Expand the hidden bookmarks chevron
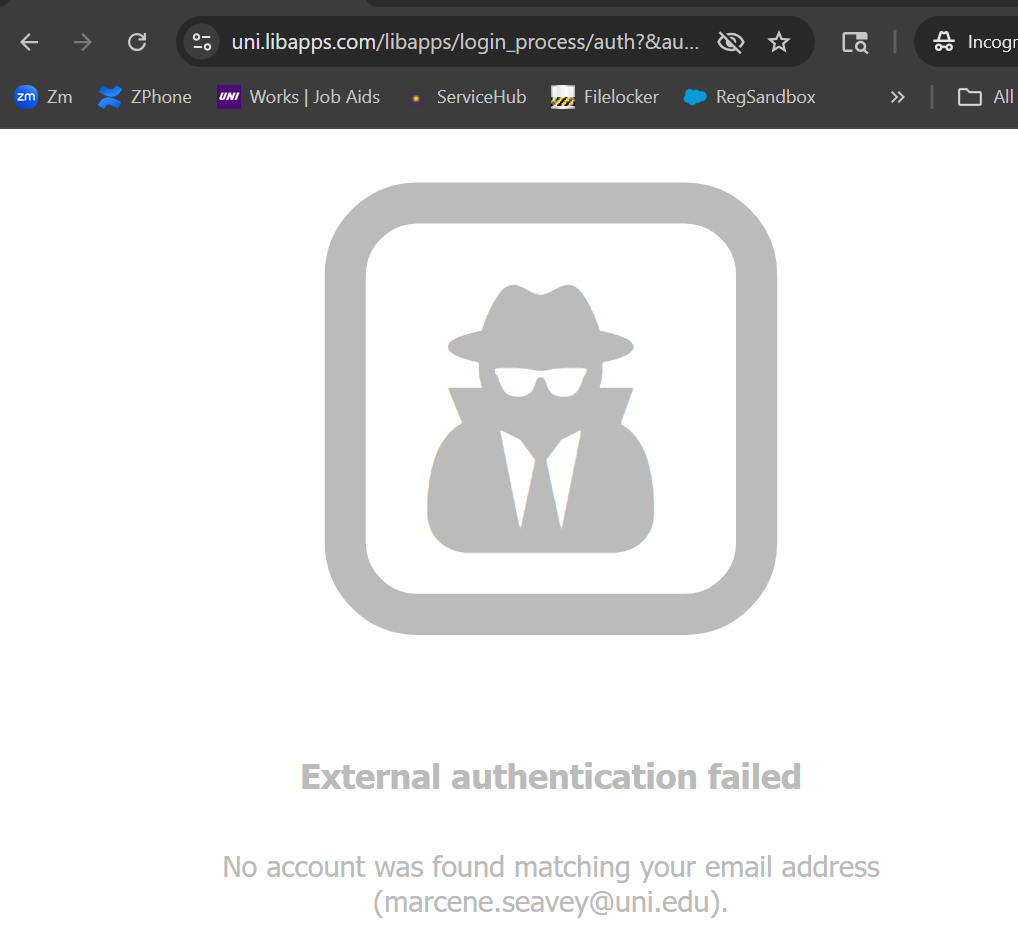1018x937 pixels. [x=897, y=97]
